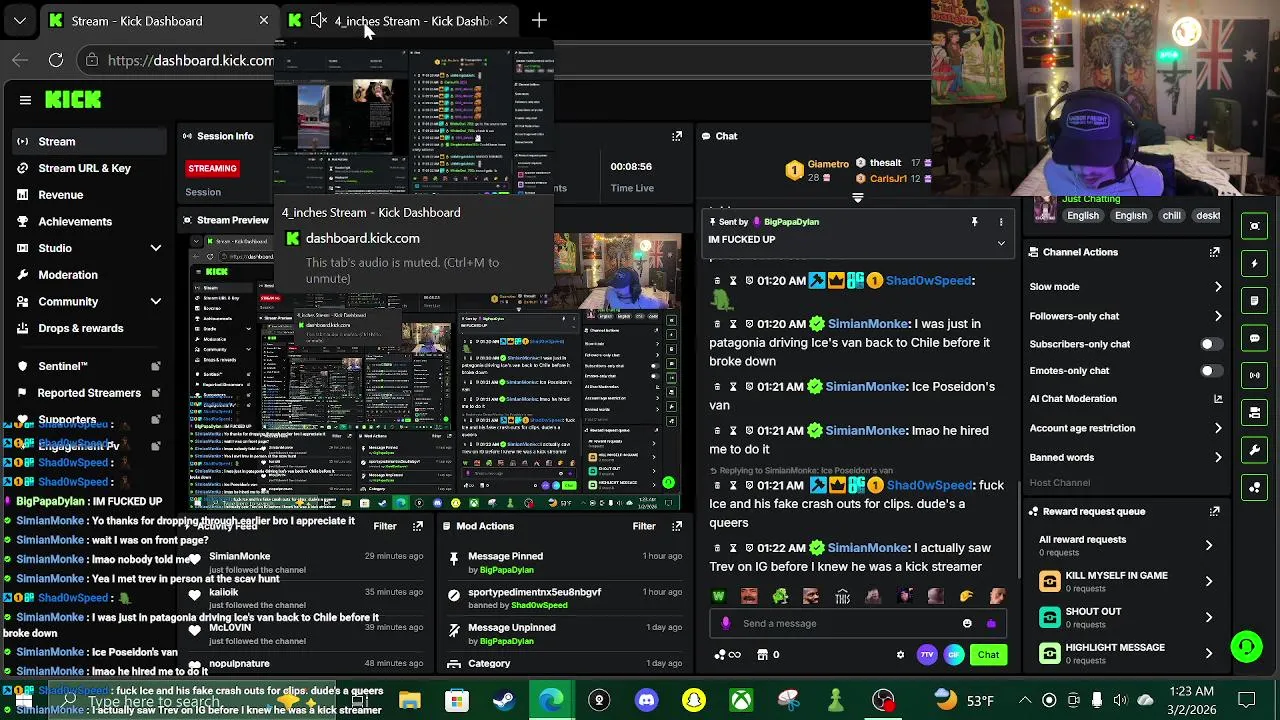This screenshot has height=720, width=1280.
Task: Open Followers-only chat settings
Action: coord(1126,316)
